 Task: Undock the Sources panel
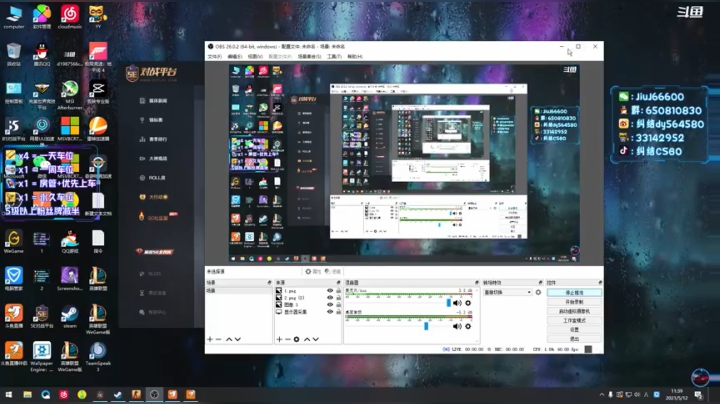[x=338, y=282]
